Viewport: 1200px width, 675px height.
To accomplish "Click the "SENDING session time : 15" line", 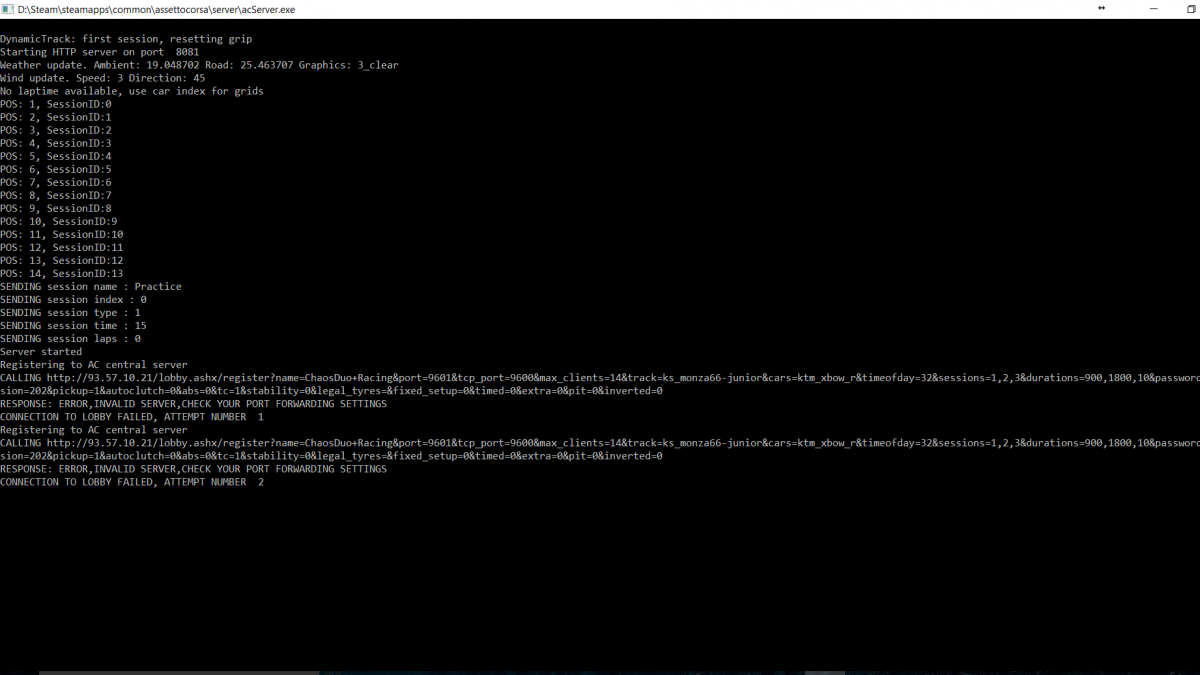I will [73, 326].
